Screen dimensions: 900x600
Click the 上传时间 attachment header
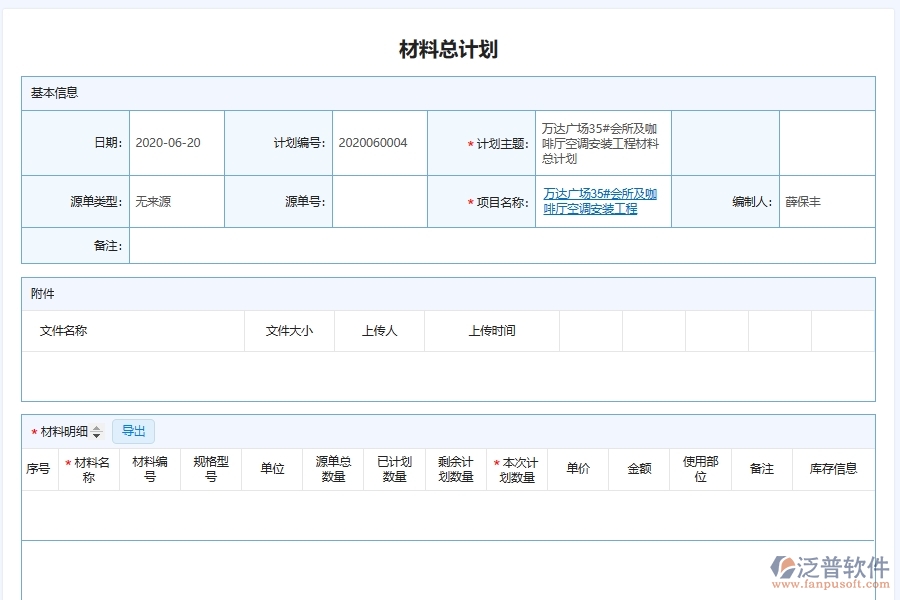tap(491, 331)
